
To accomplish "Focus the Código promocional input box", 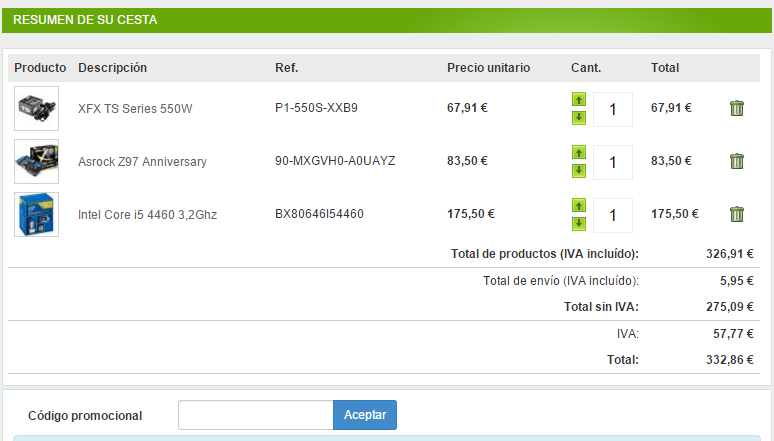I will [256, 415].
